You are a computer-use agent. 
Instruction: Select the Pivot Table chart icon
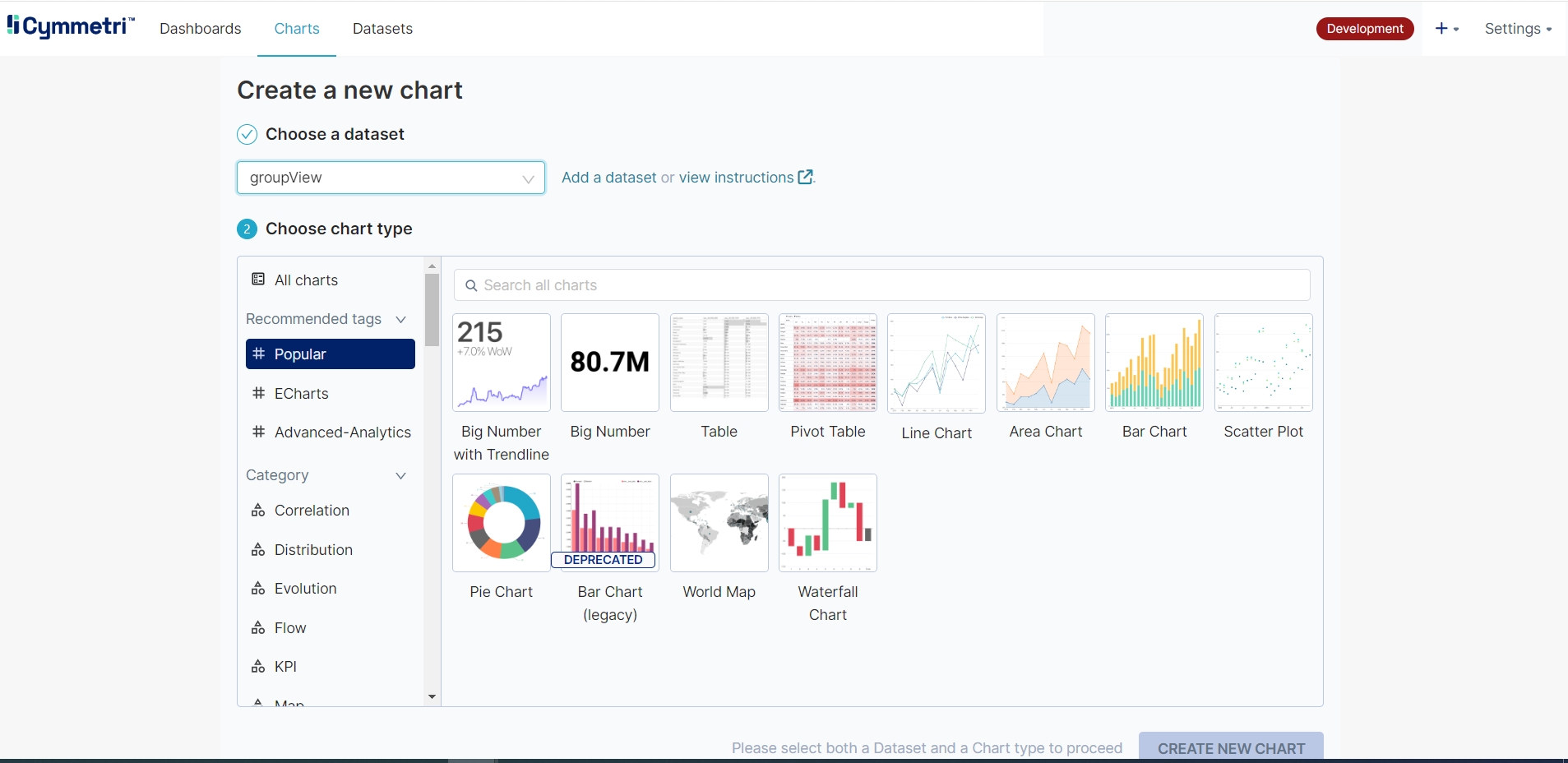click(x=827, y=363)
